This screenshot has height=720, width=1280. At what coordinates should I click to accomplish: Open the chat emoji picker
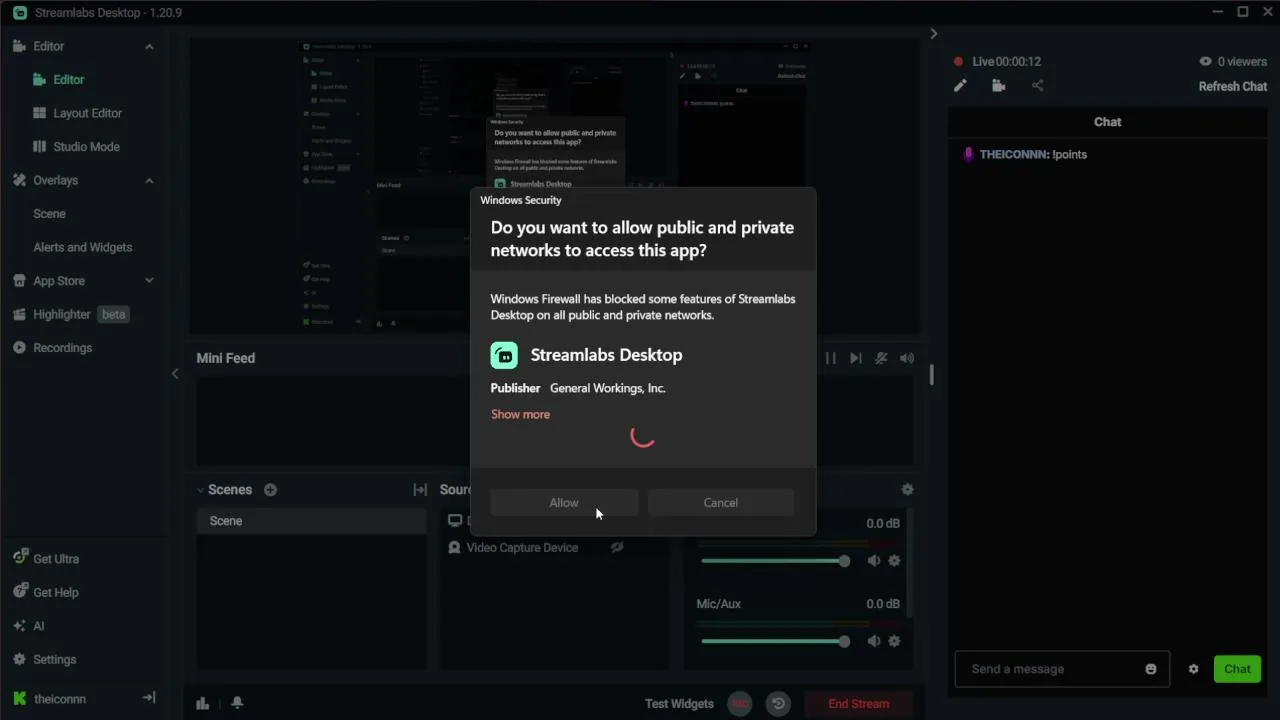tap(1151, 669)
